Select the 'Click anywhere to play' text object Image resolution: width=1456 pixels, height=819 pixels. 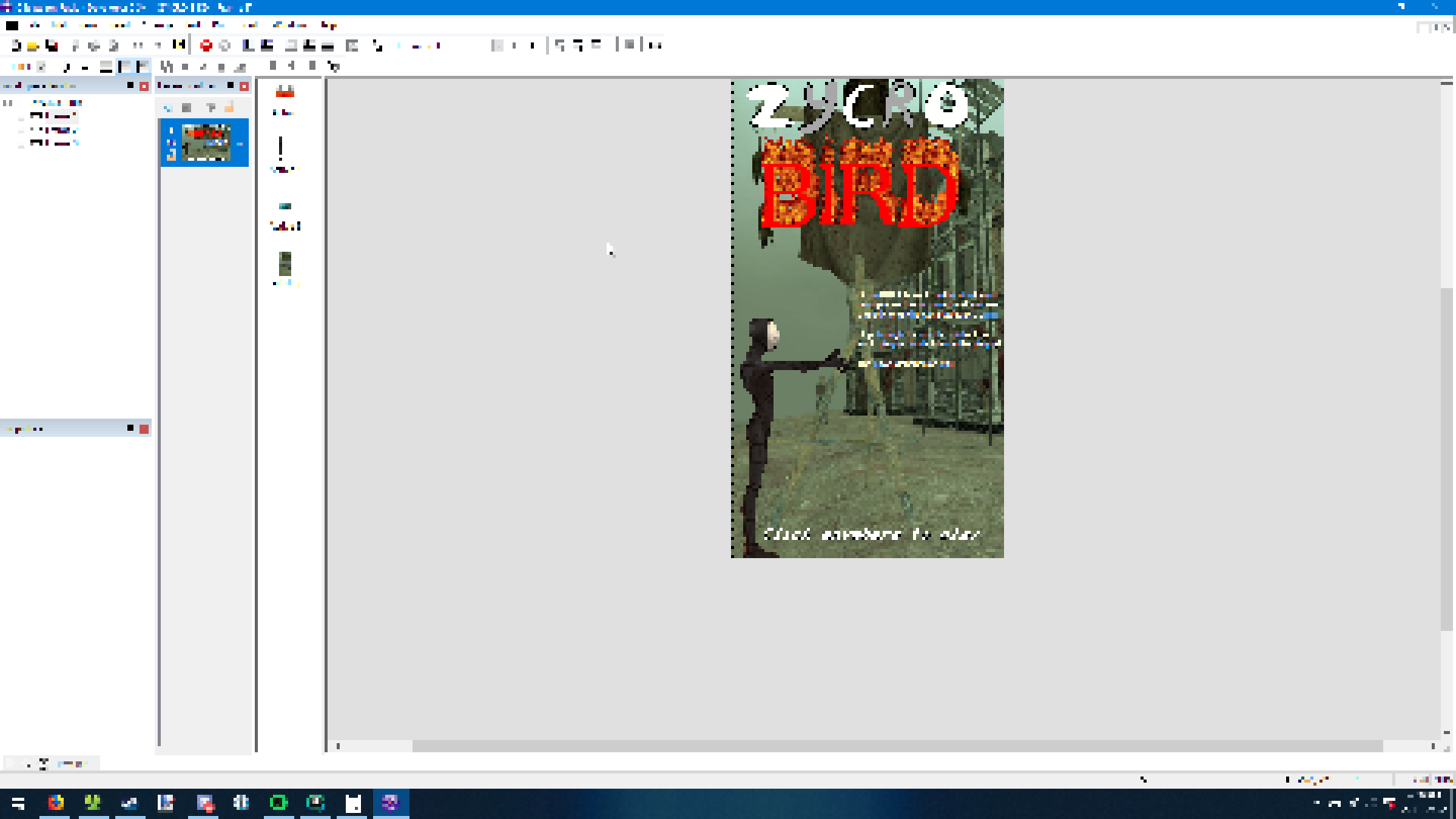(871, 534)
